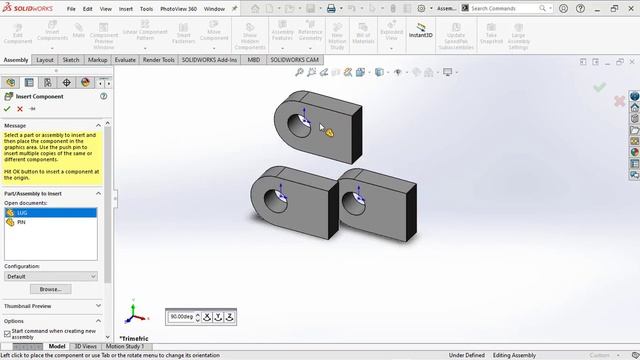Viewport: 640px width, 360px height.
Task: Rotate component about X axis button
Action: point(207,317)
